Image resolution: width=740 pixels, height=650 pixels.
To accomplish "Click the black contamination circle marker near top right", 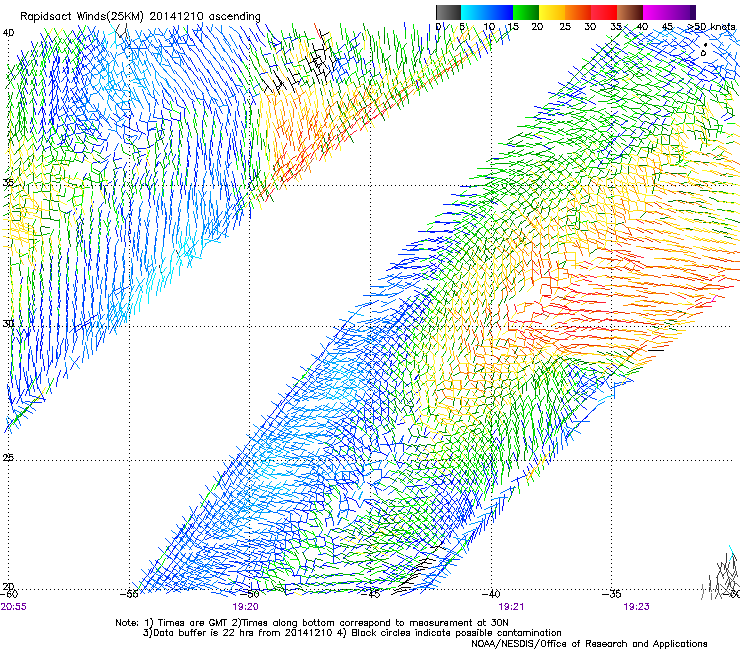I will pyautogui.click(x=703, y=53).
